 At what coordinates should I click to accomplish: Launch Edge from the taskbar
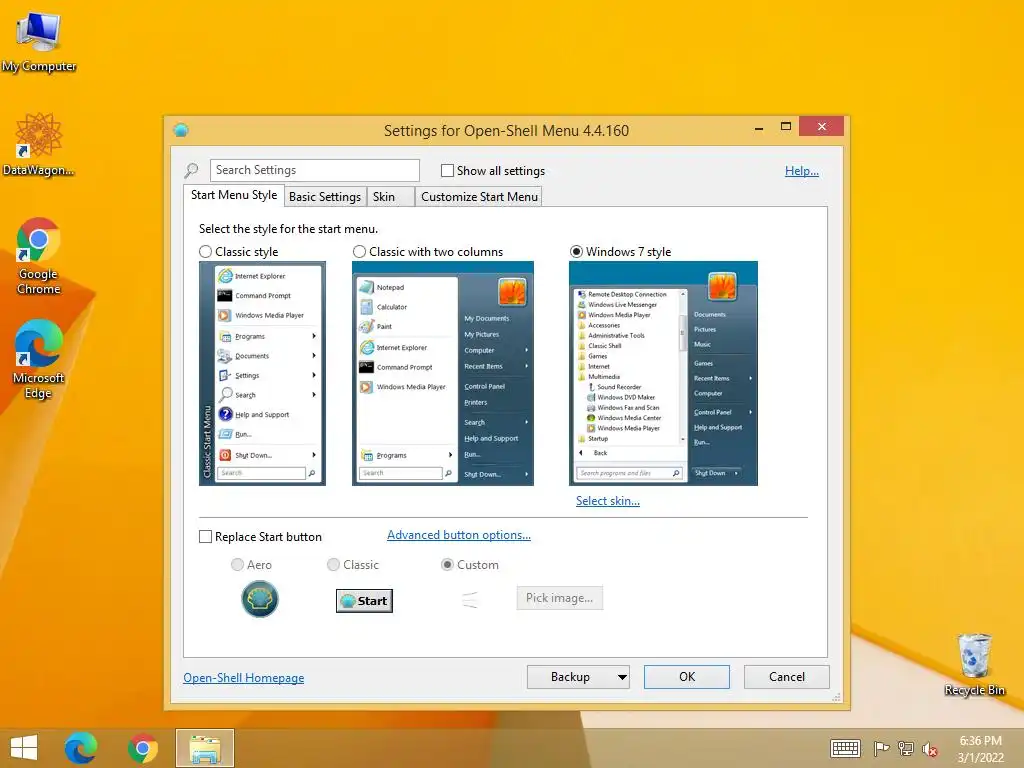(x=81, y=748)
